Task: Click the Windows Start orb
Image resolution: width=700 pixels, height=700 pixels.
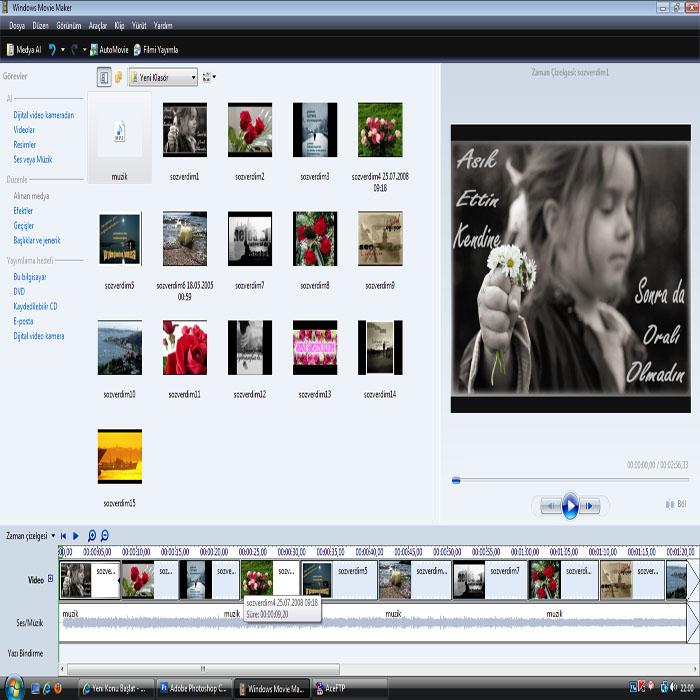Action: 13,688
